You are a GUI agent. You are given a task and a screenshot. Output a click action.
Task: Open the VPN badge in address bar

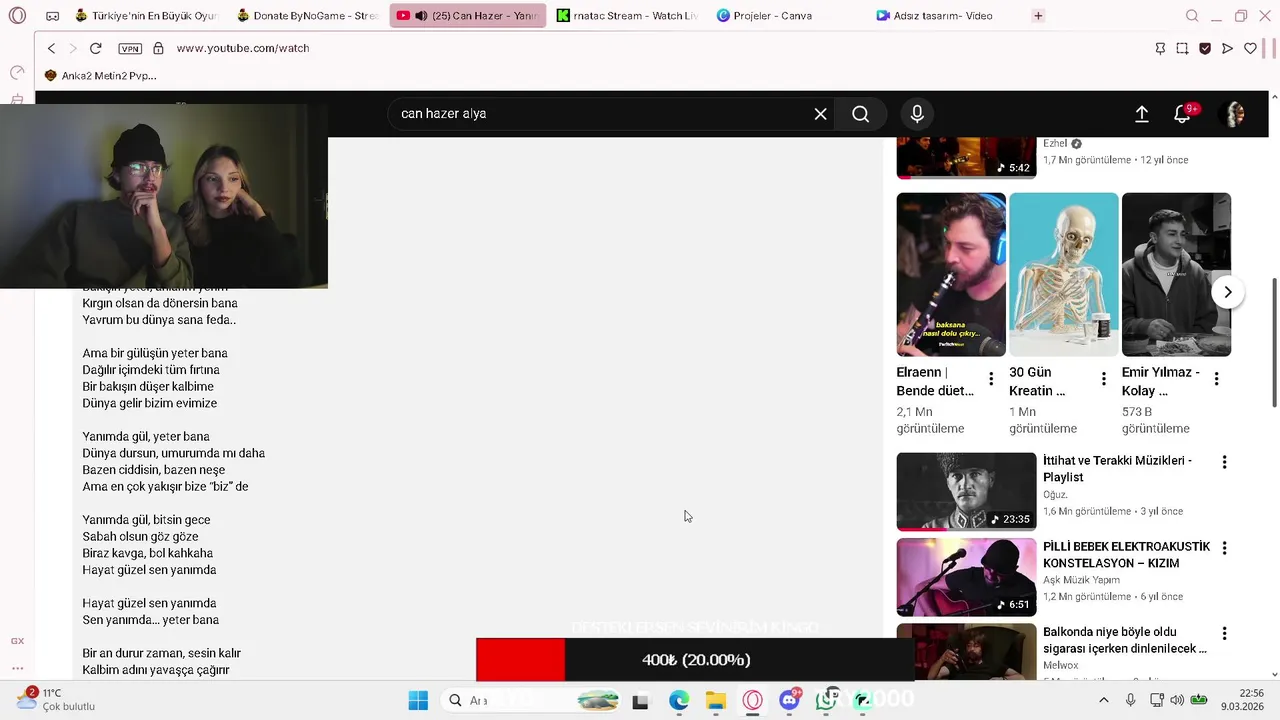click(x=130, y=48)
